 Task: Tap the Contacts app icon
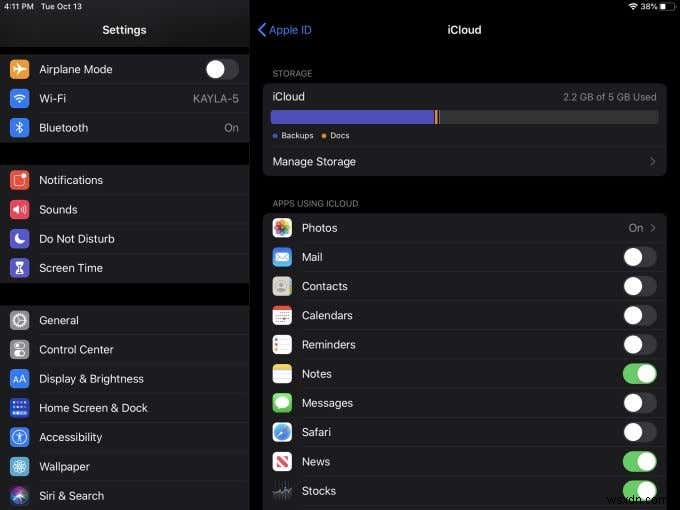(x=282, y=286)
